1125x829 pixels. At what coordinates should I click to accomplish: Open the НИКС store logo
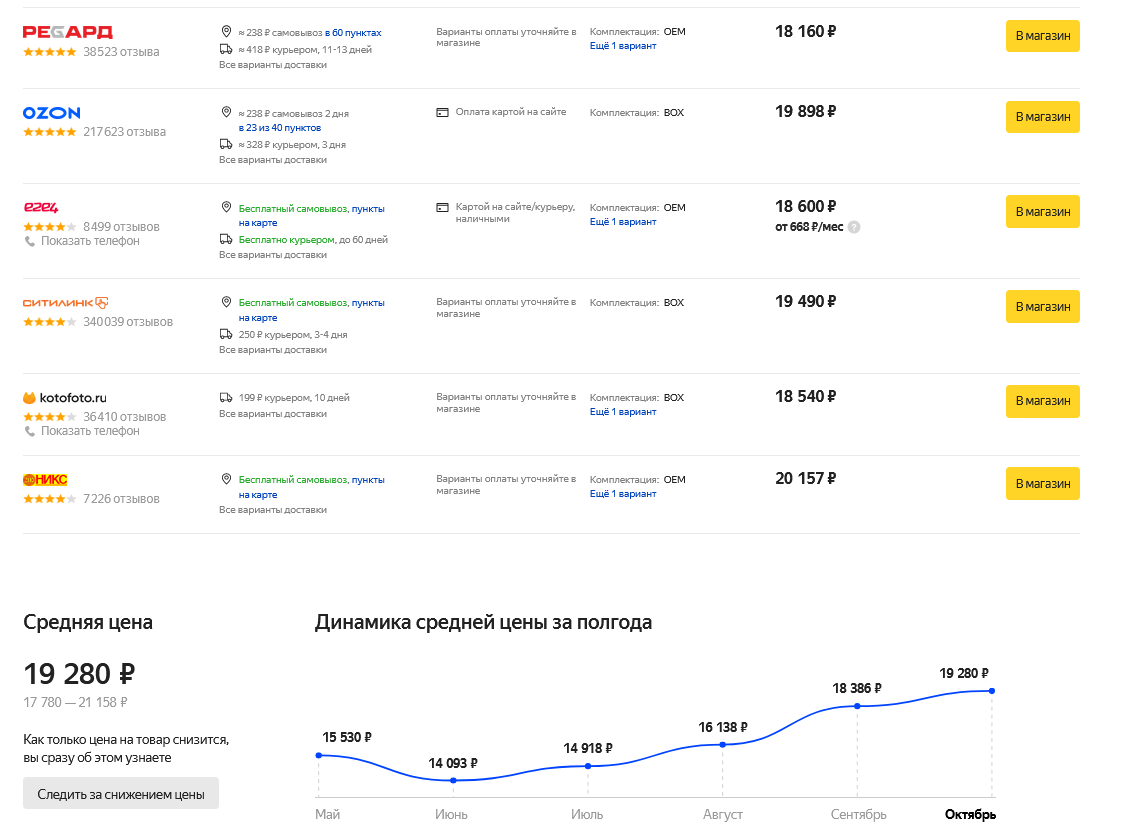click(45, 480)
